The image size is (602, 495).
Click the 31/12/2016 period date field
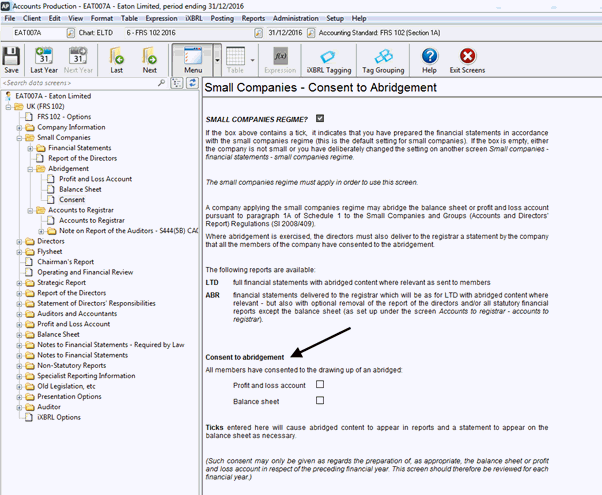[285, 33]
